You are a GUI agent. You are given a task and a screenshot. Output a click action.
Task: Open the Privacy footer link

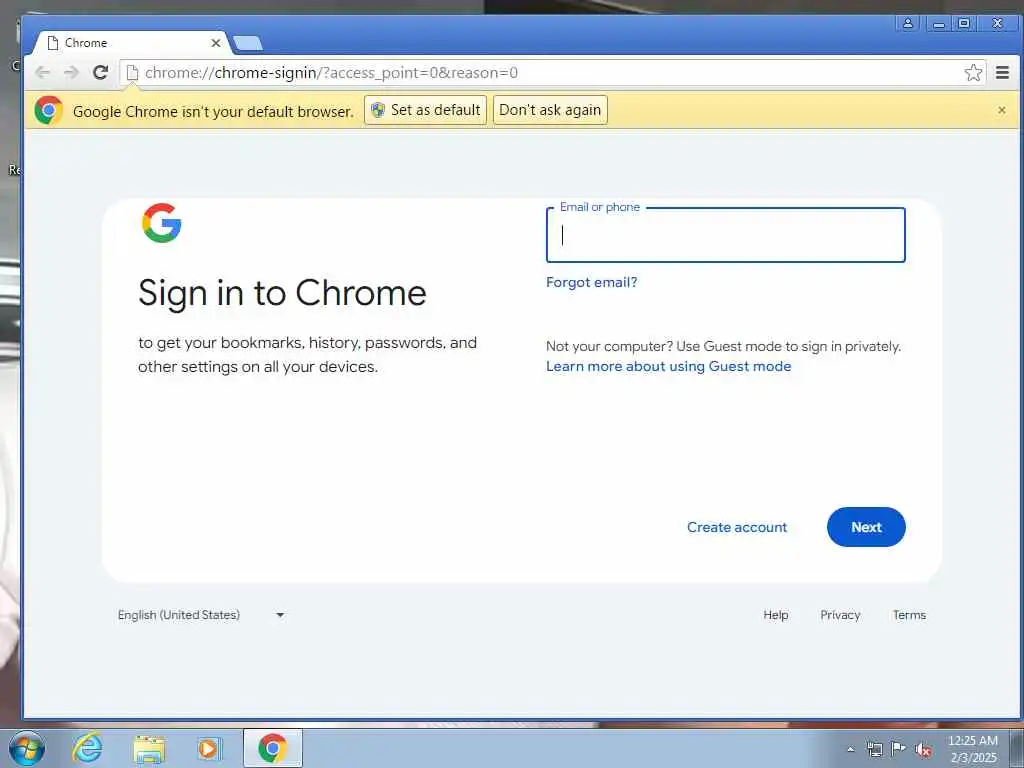click(x=840, y=615)
